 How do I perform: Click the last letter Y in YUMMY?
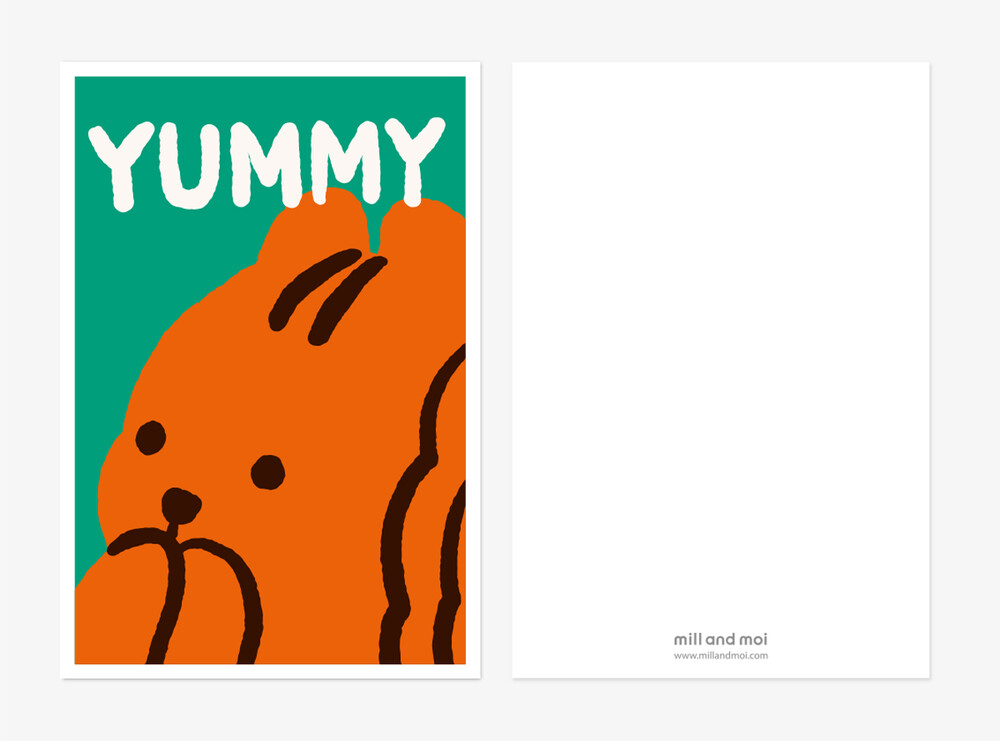(x=415, y=161)
